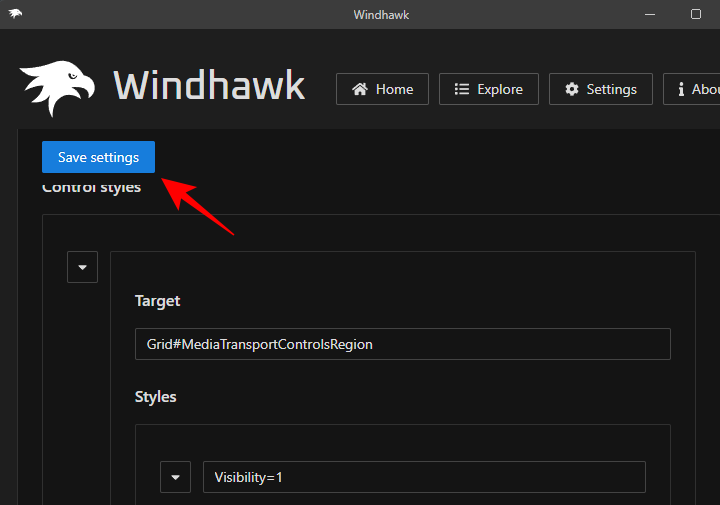Image resolution: width=720 pixels, height=505 pixels.
Task: Minimize the Windhawk window
Action: pyautogui.click(x=648, y=14)
